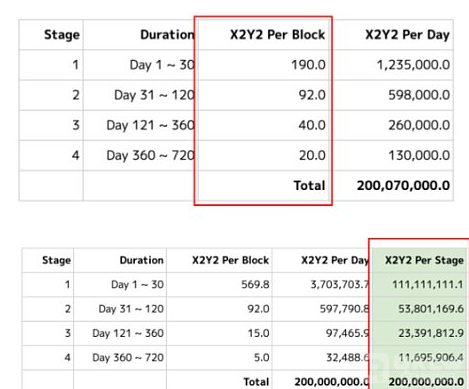The height and width of the screenshot is (389, 469).
Task: Click the 5.0 per block cell
Action: click(x=219, y=358)
